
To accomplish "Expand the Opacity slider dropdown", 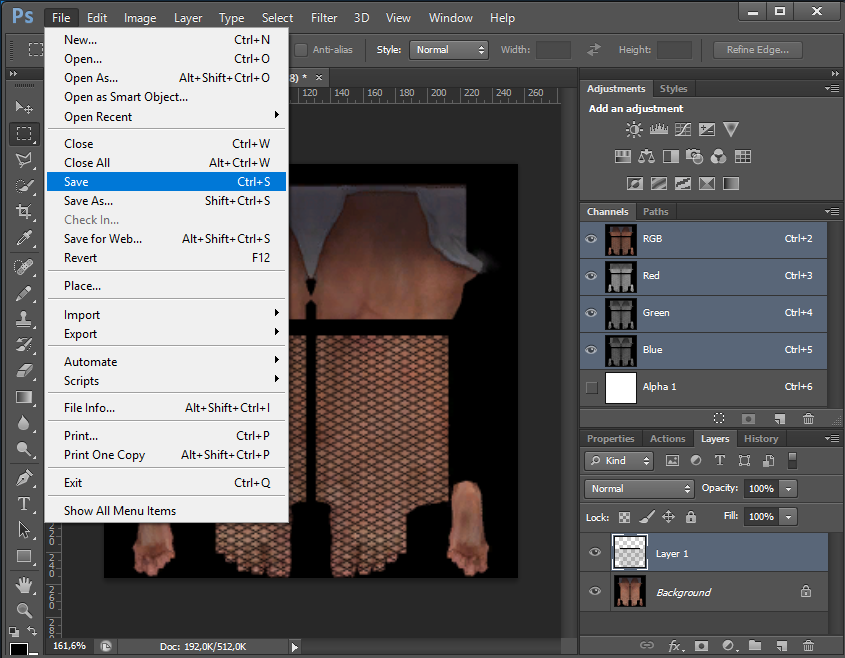I will pos(789,489).
